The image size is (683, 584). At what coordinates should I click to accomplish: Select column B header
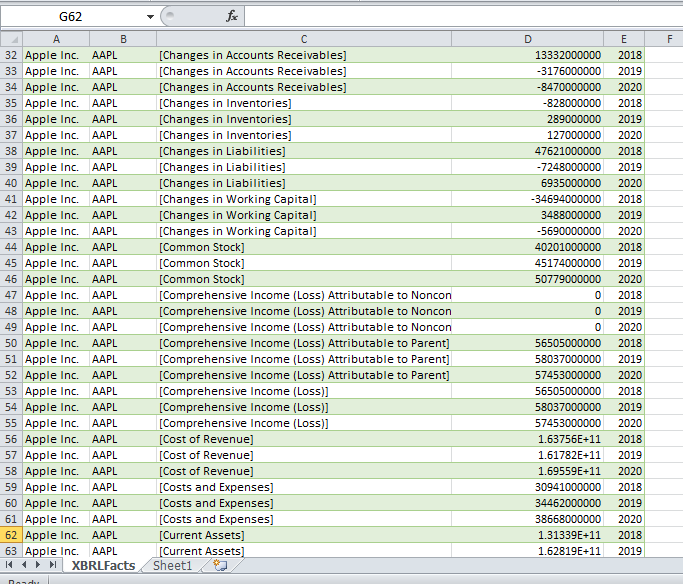click(x=123, y=39)
